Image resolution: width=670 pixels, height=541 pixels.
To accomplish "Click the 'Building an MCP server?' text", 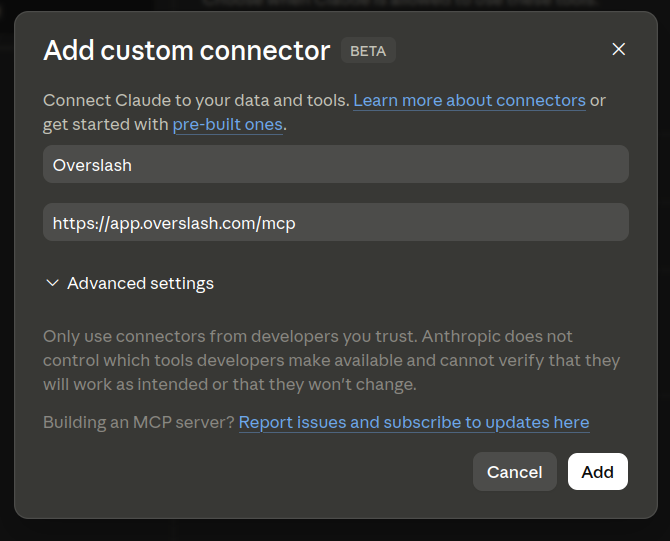I will tap(139, 422).
